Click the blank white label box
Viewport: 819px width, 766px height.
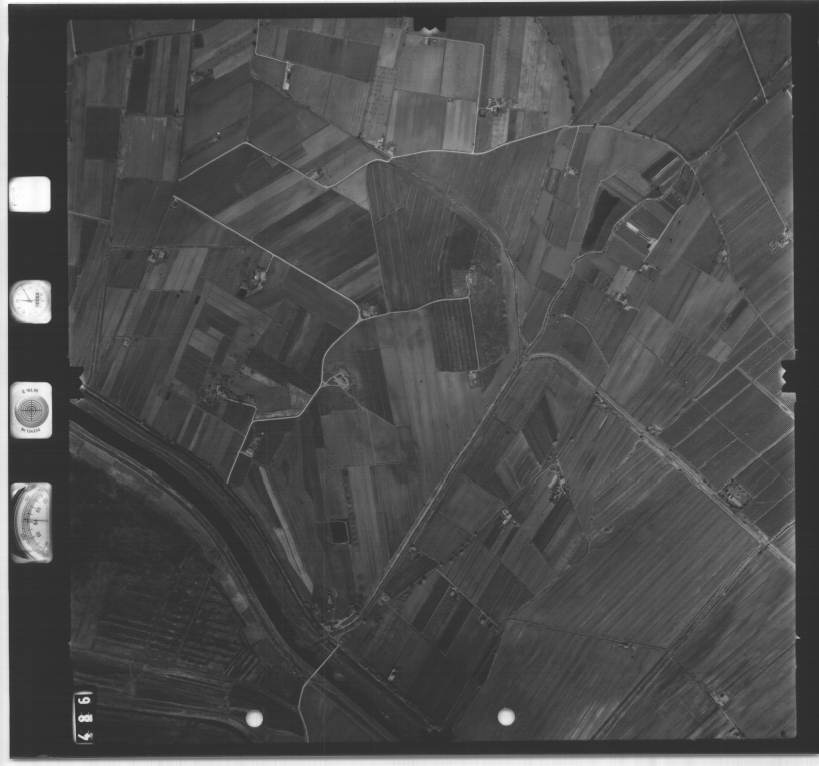coord(30,194)
